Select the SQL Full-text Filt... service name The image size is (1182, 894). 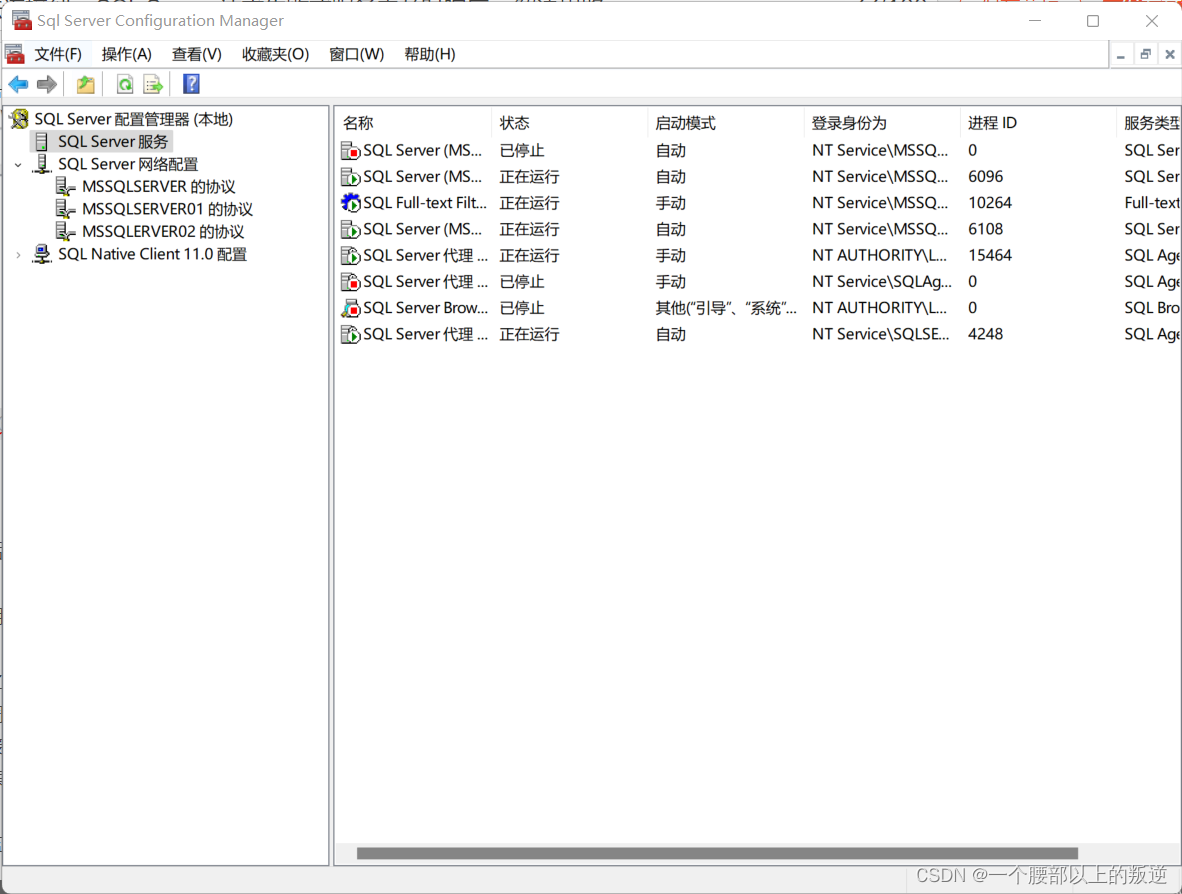click(425, 203)
